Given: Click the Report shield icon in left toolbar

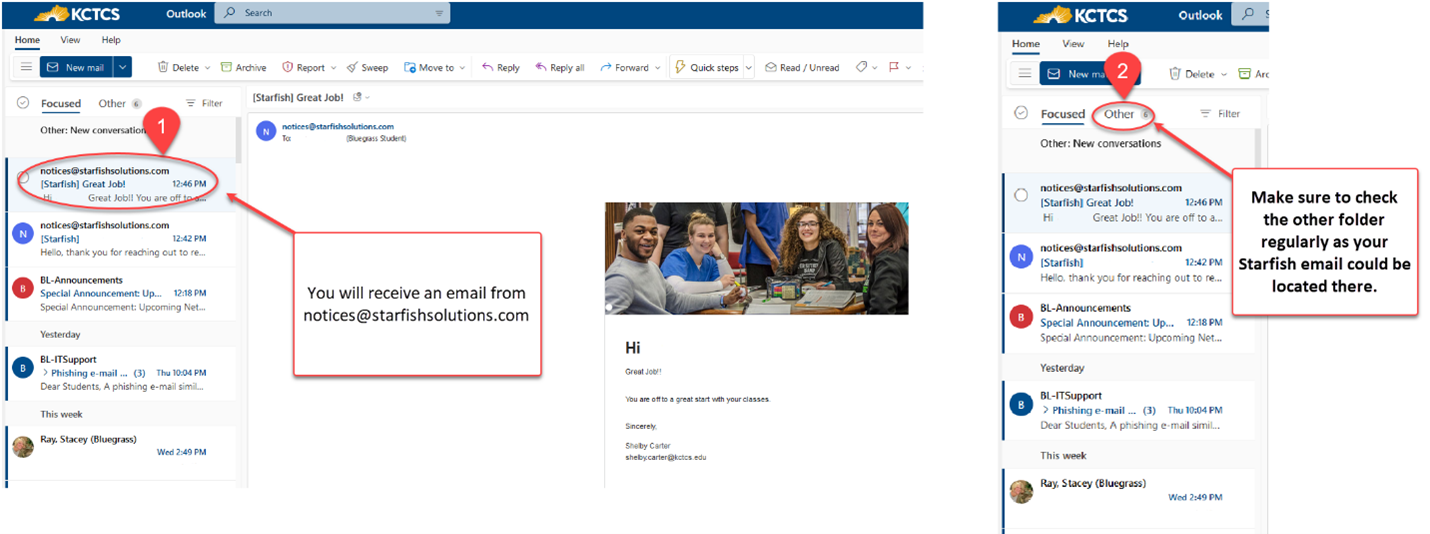Looking at the screenshot, I should click(287, 67).
